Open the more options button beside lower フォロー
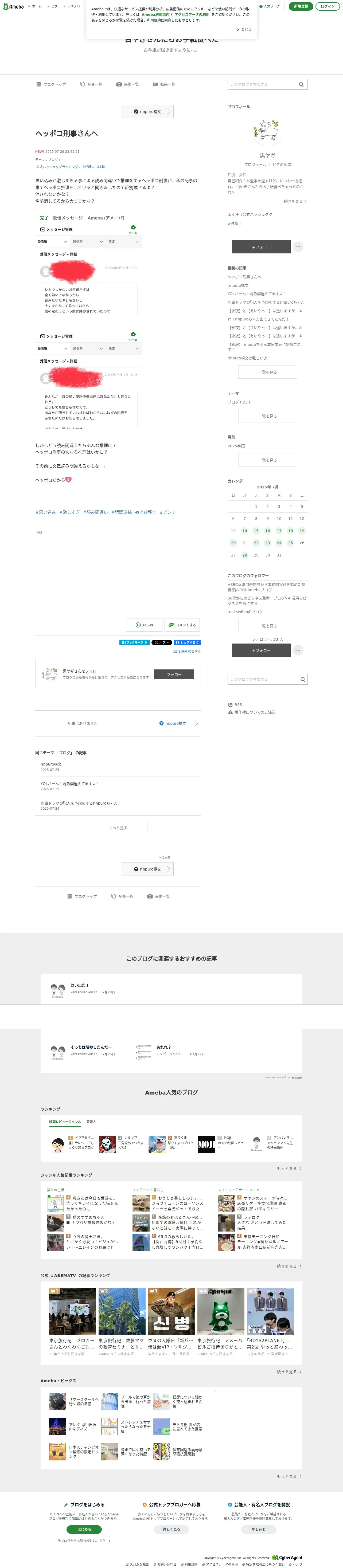The width and height of the screenshot is (343, 1568). pos(298,650)
